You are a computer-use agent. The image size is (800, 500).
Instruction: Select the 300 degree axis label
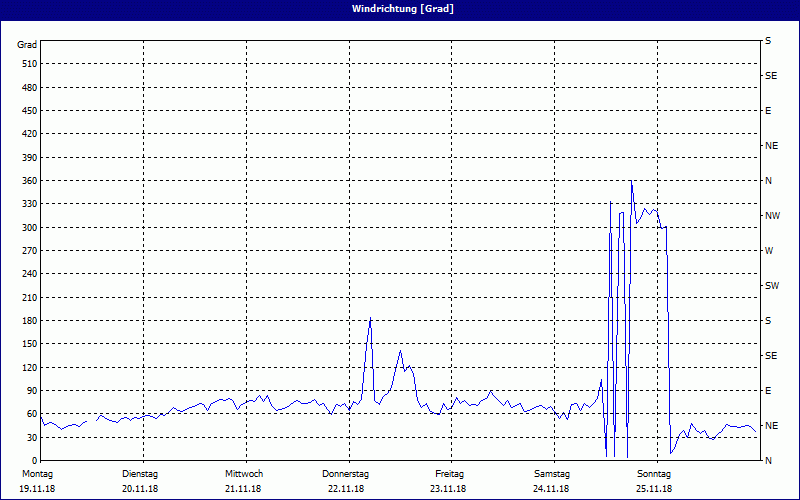click(30, 228)
